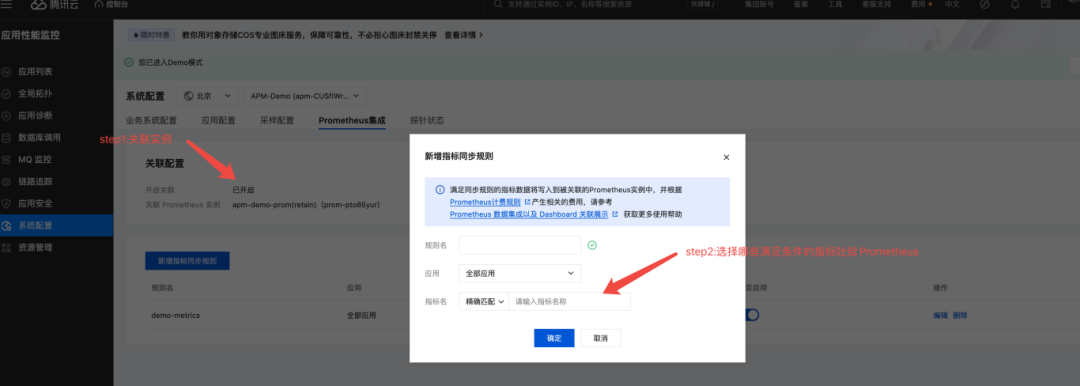Open 应用诊断 in sidebar
The width and height of the screenshot is (1080, 386).
[35, 115]
